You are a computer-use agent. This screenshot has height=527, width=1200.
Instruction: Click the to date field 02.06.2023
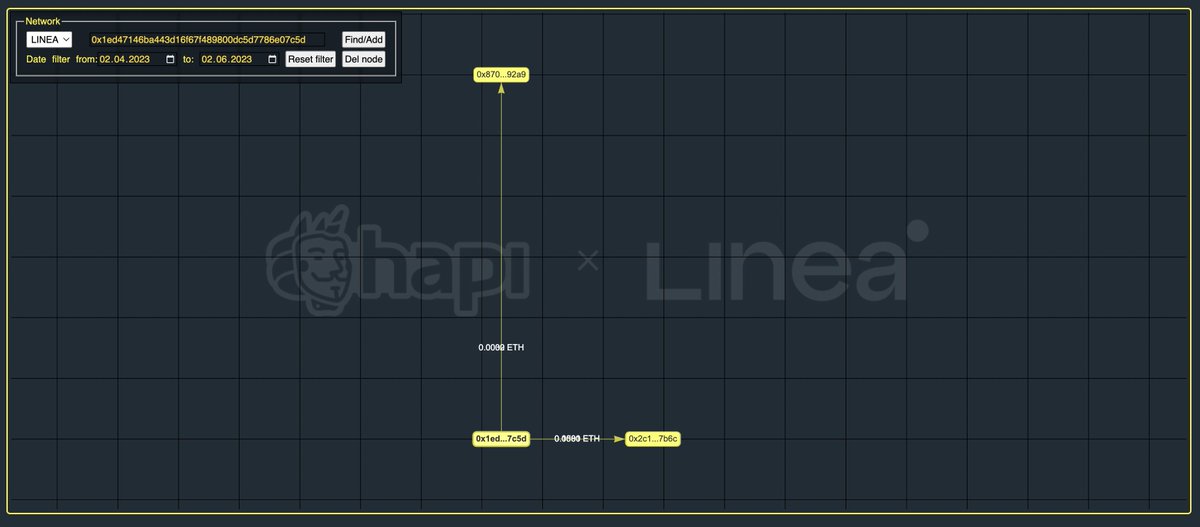pyautogui.click(x=240, y=59)
